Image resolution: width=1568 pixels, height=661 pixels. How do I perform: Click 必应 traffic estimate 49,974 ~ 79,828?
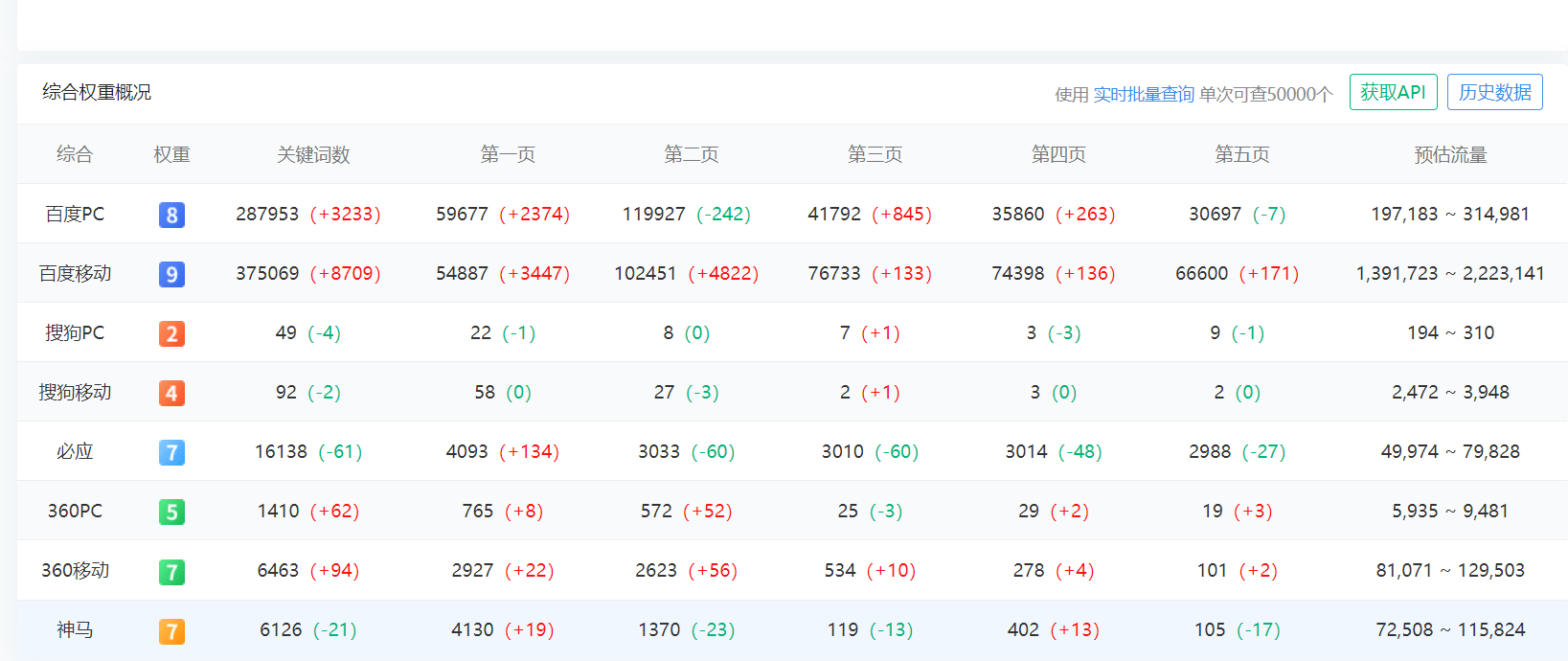tap(1450, 451)
